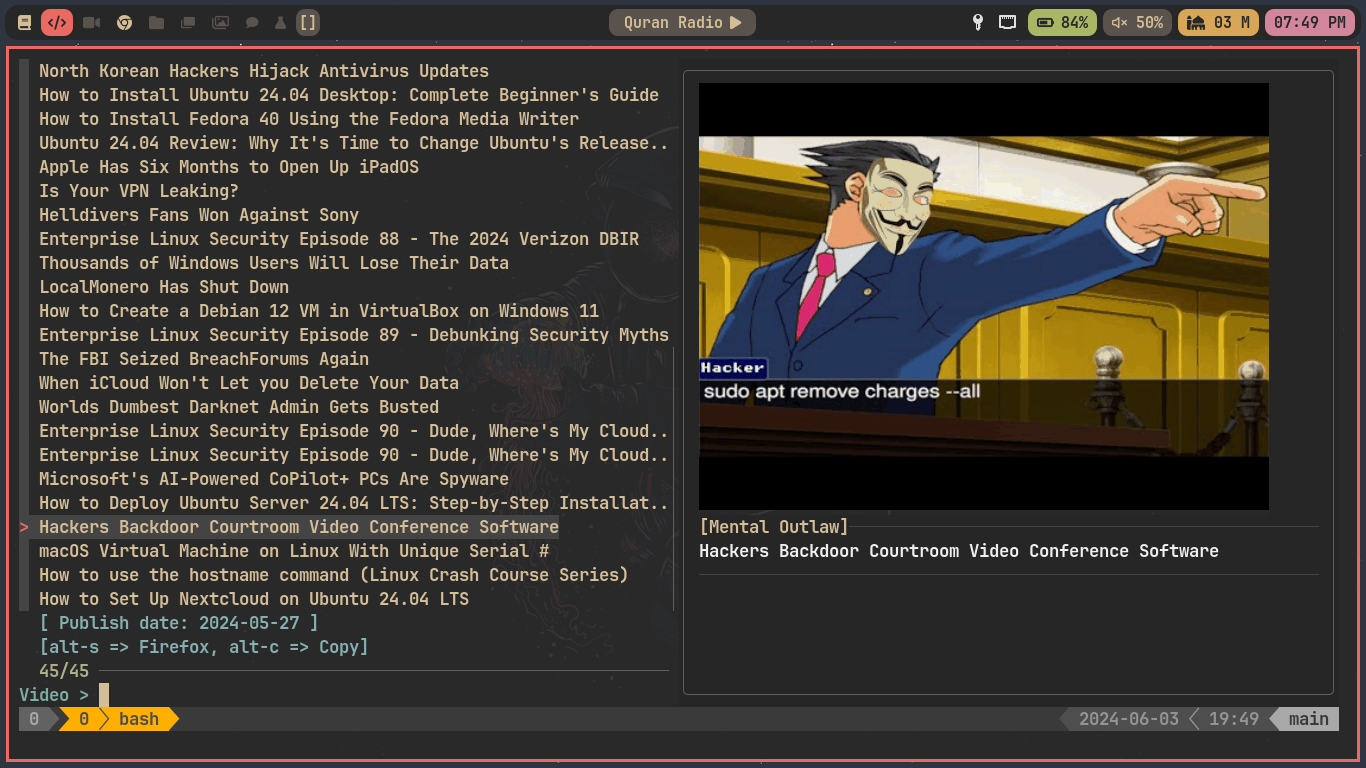Screen dimensions: 1366x768
Task: Click the 84% battery indicator
Action: click(1062, 22)
